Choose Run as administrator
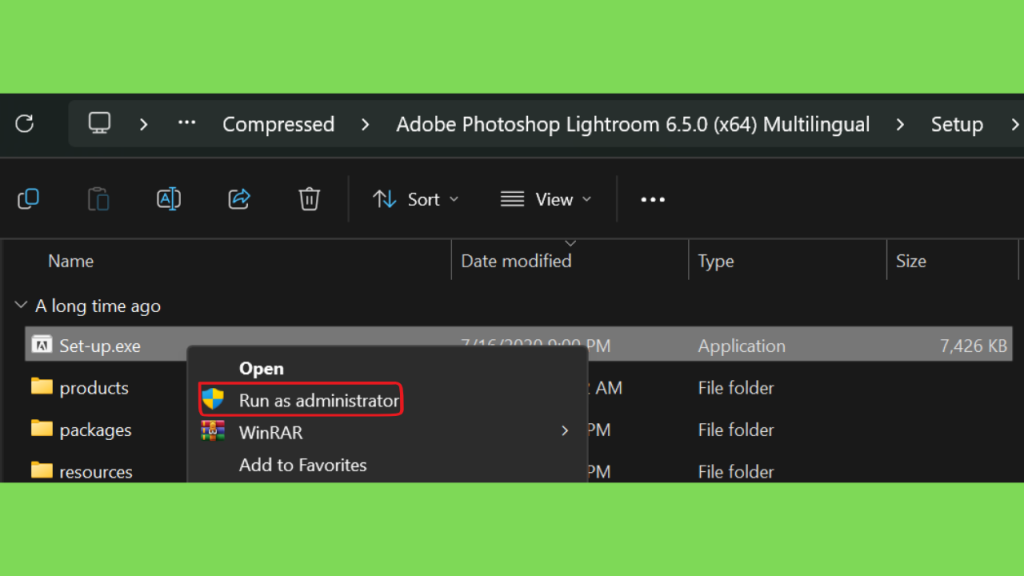This screenshot has width=1024, height=576. point(301,400)
